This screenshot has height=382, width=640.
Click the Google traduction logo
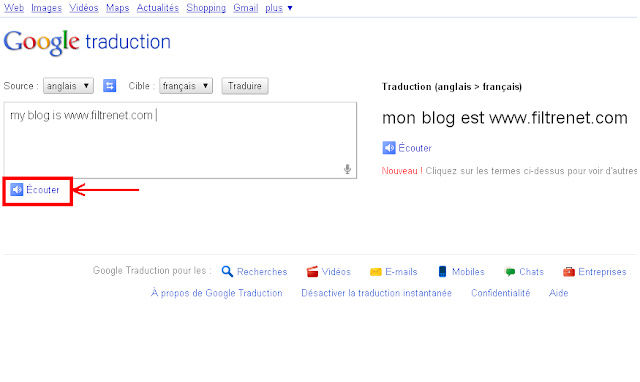point(87,42)
